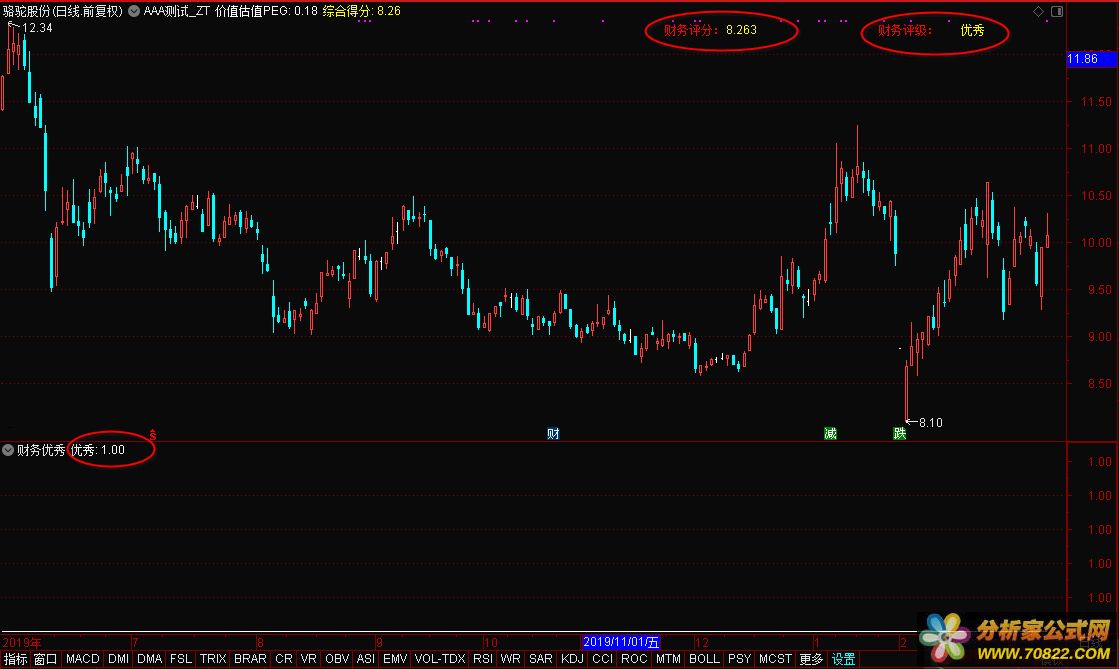The image size is (1119, 669).
Task: Choose the VR indicator
Action: tap(308, 659)
